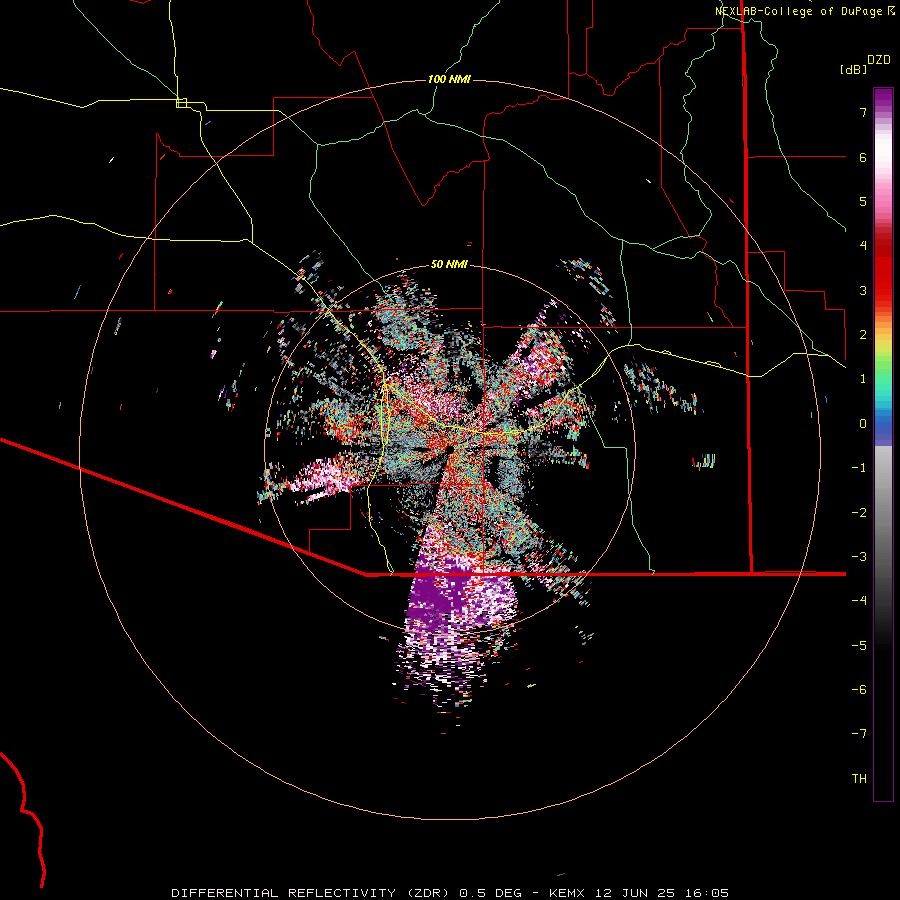
Task: Click the 2 value on color scale
Action: tap(863, 335)
